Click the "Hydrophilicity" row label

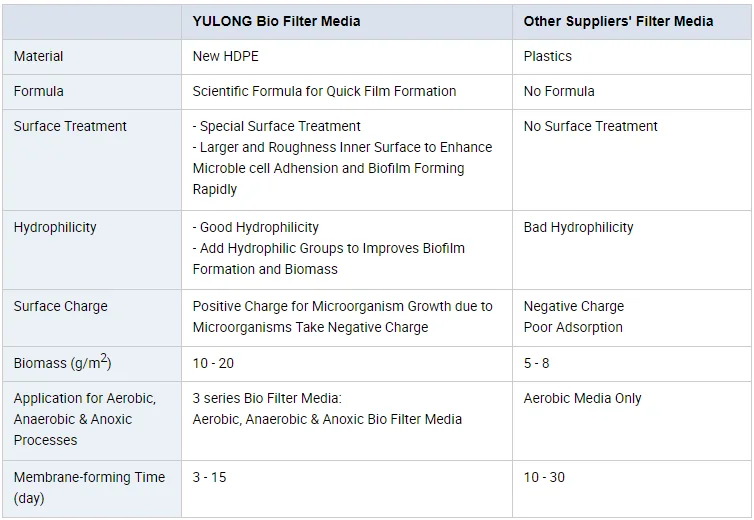(55, 227)
